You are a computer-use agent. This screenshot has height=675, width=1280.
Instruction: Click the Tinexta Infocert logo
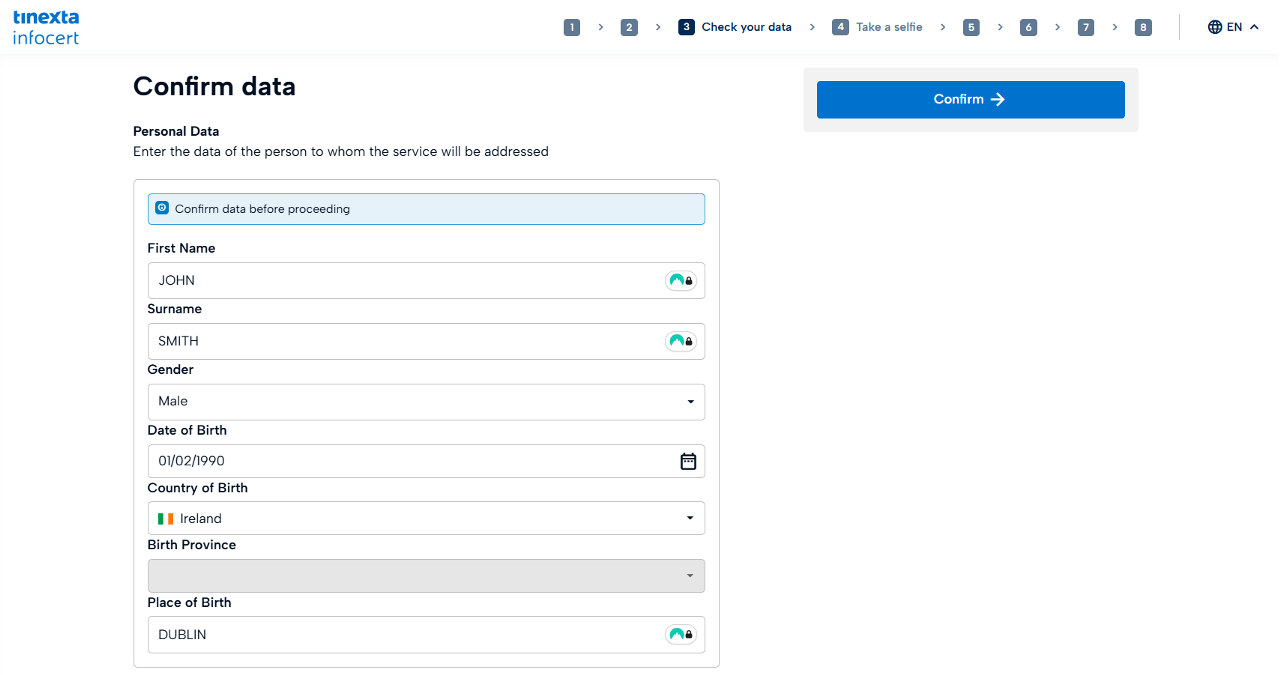point(46,27)
